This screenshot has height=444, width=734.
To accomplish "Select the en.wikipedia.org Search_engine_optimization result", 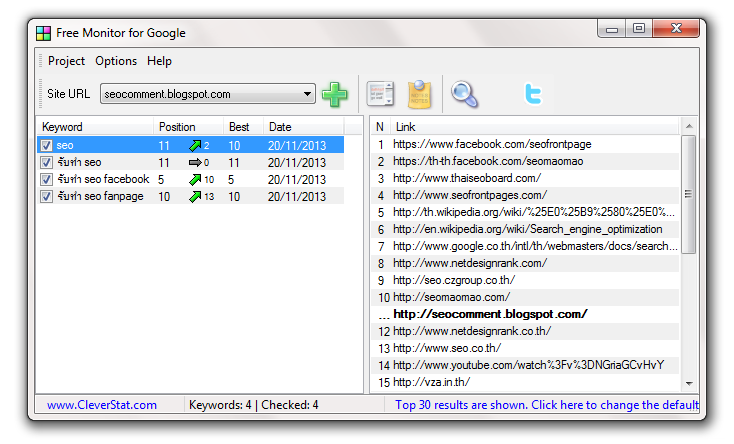I will point(528,229).
